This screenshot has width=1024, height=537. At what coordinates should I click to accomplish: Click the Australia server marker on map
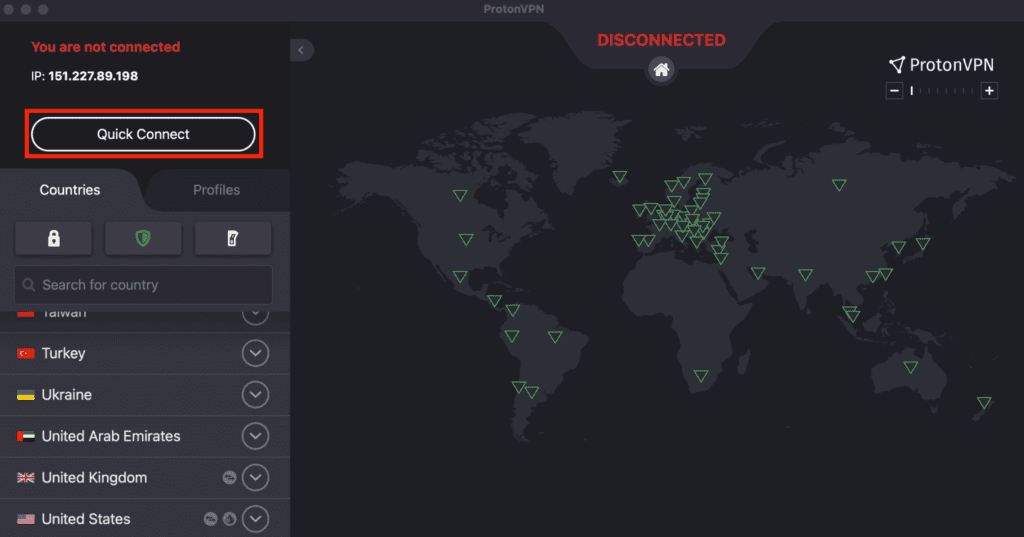tap(910, 367)
